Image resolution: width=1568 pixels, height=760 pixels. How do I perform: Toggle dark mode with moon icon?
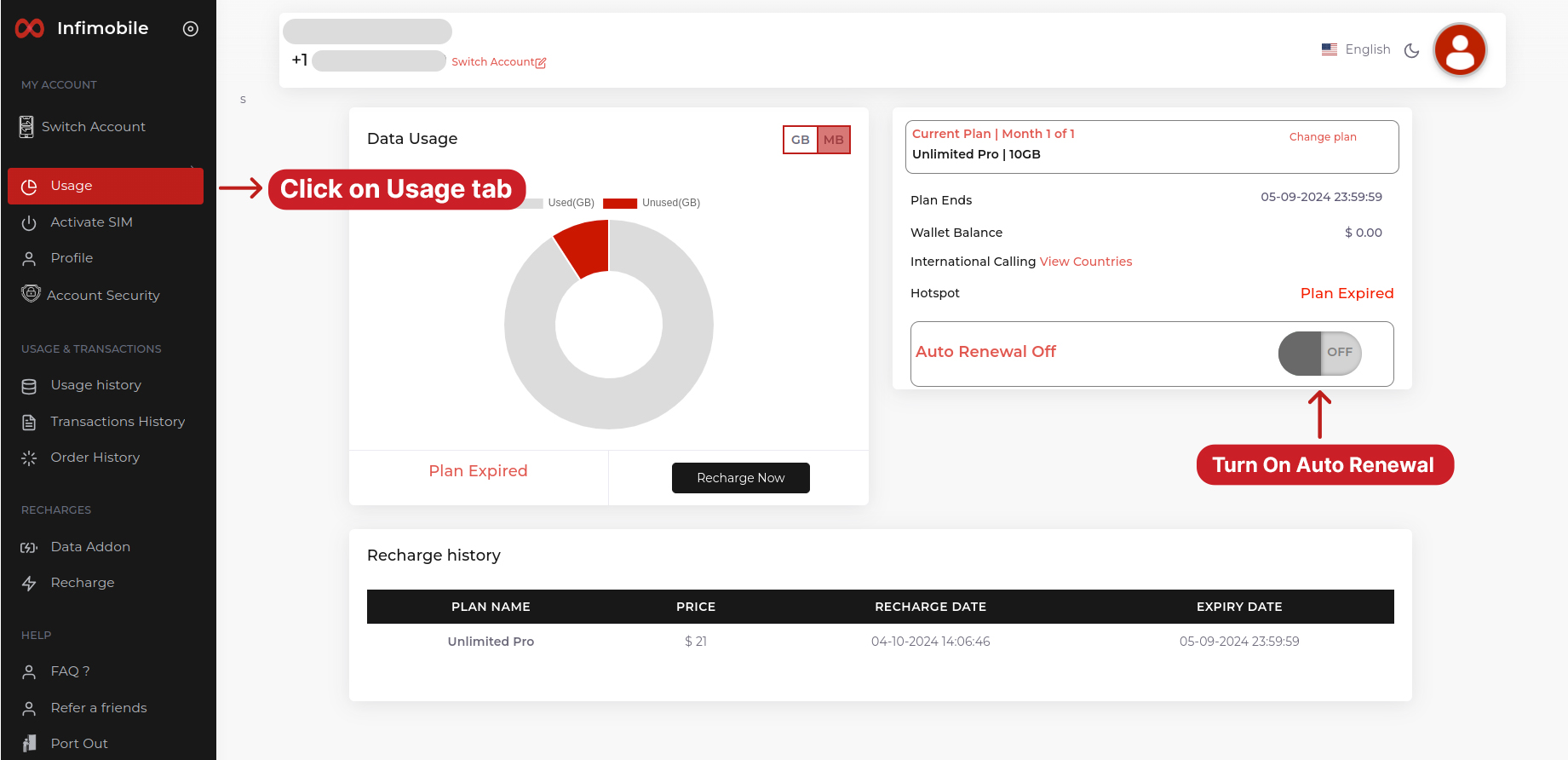click(x=1411, y=50)
